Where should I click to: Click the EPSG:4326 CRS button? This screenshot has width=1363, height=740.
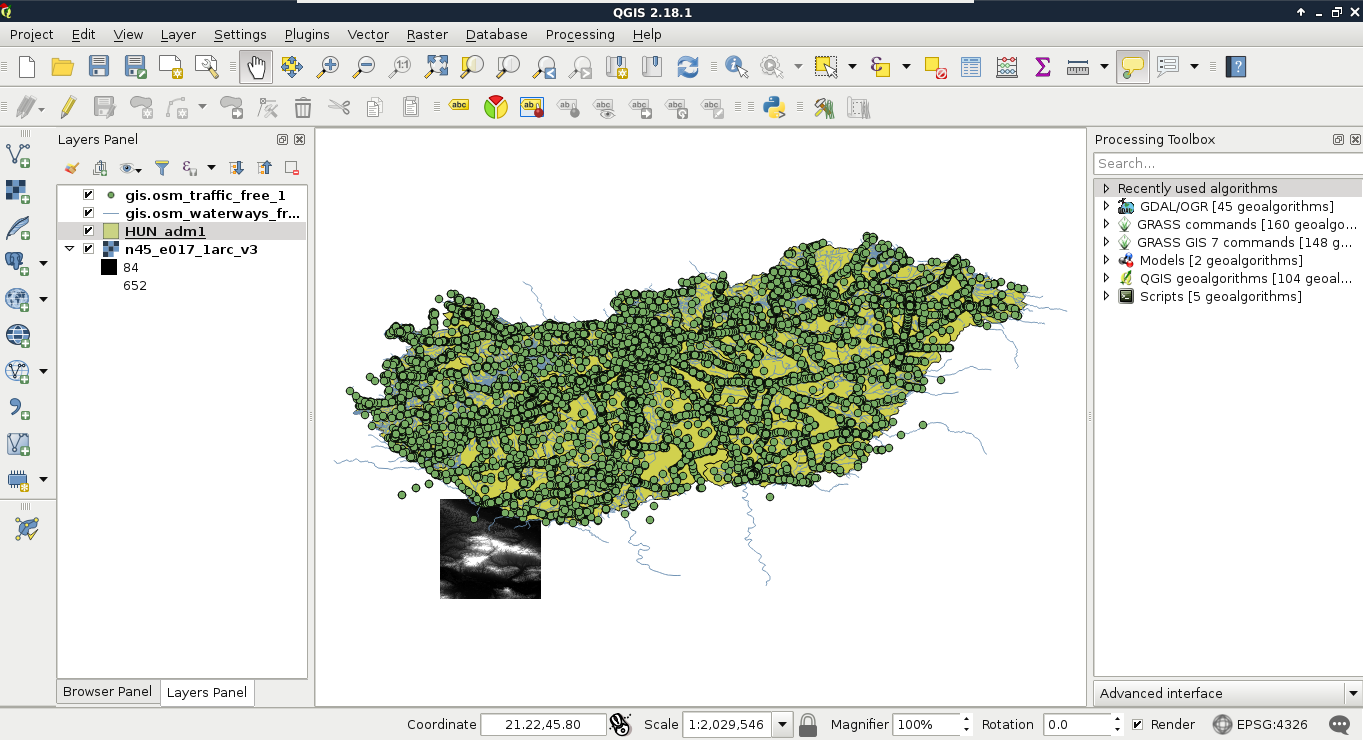[x=1260, y=724]
